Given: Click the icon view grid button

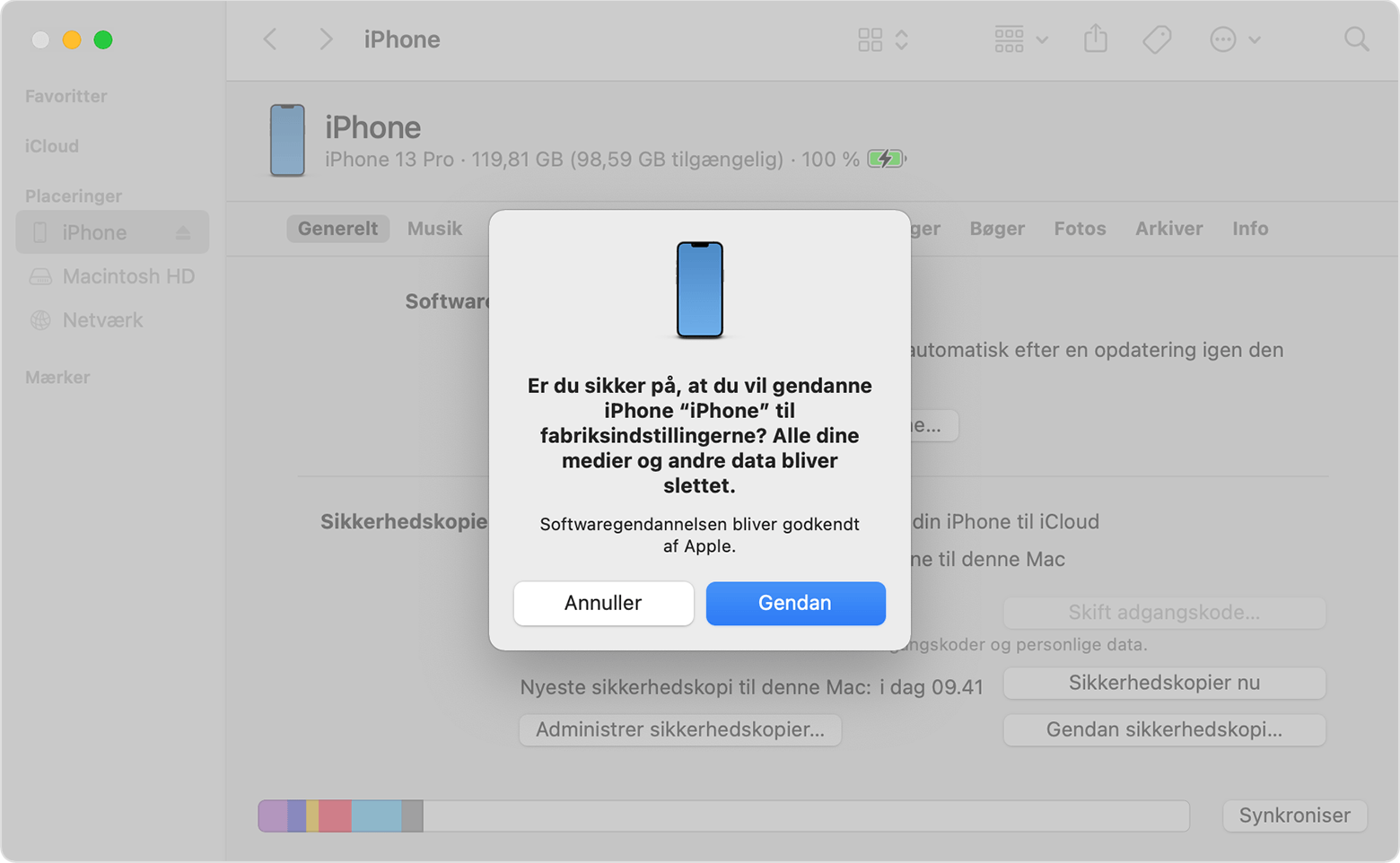Looking at the screenshot, I should (870, 39).
